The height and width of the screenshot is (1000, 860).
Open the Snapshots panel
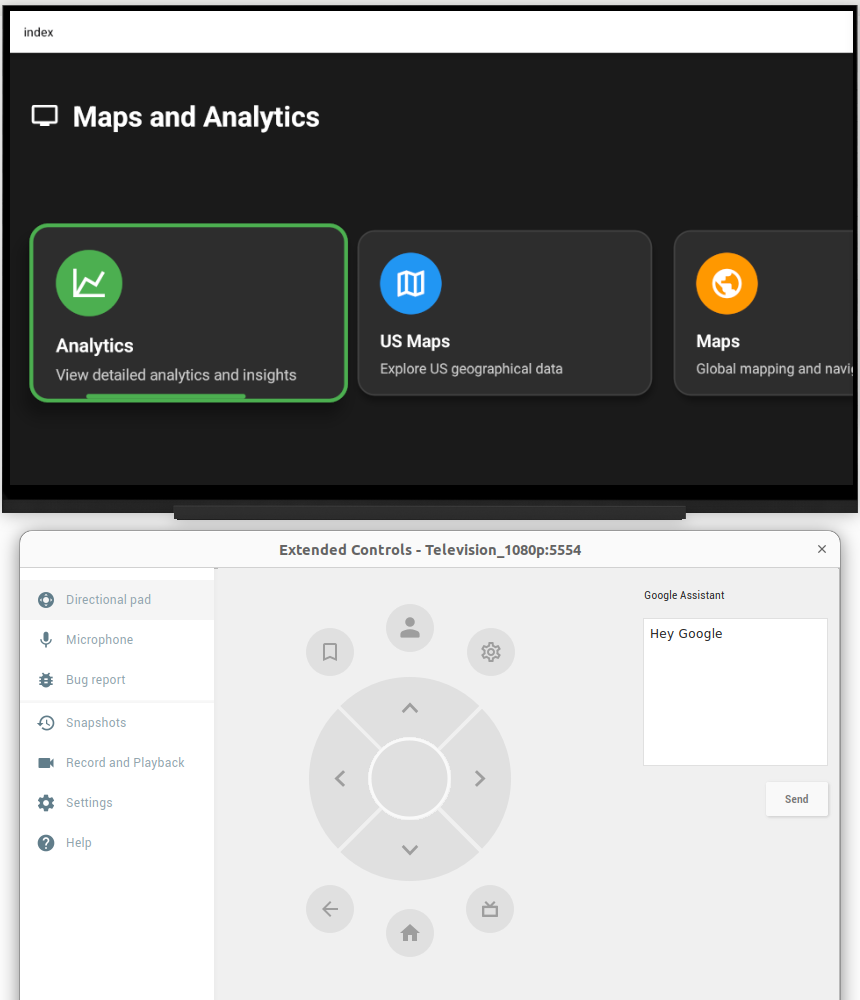[x=45, y=722]
